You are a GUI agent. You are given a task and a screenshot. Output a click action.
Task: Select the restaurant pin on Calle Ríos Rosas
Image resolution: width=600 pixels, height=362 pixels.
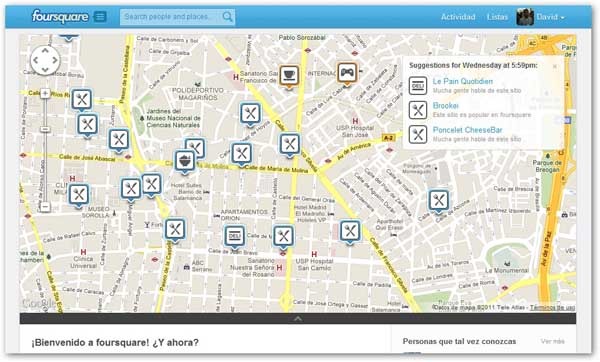coord(82,99)
